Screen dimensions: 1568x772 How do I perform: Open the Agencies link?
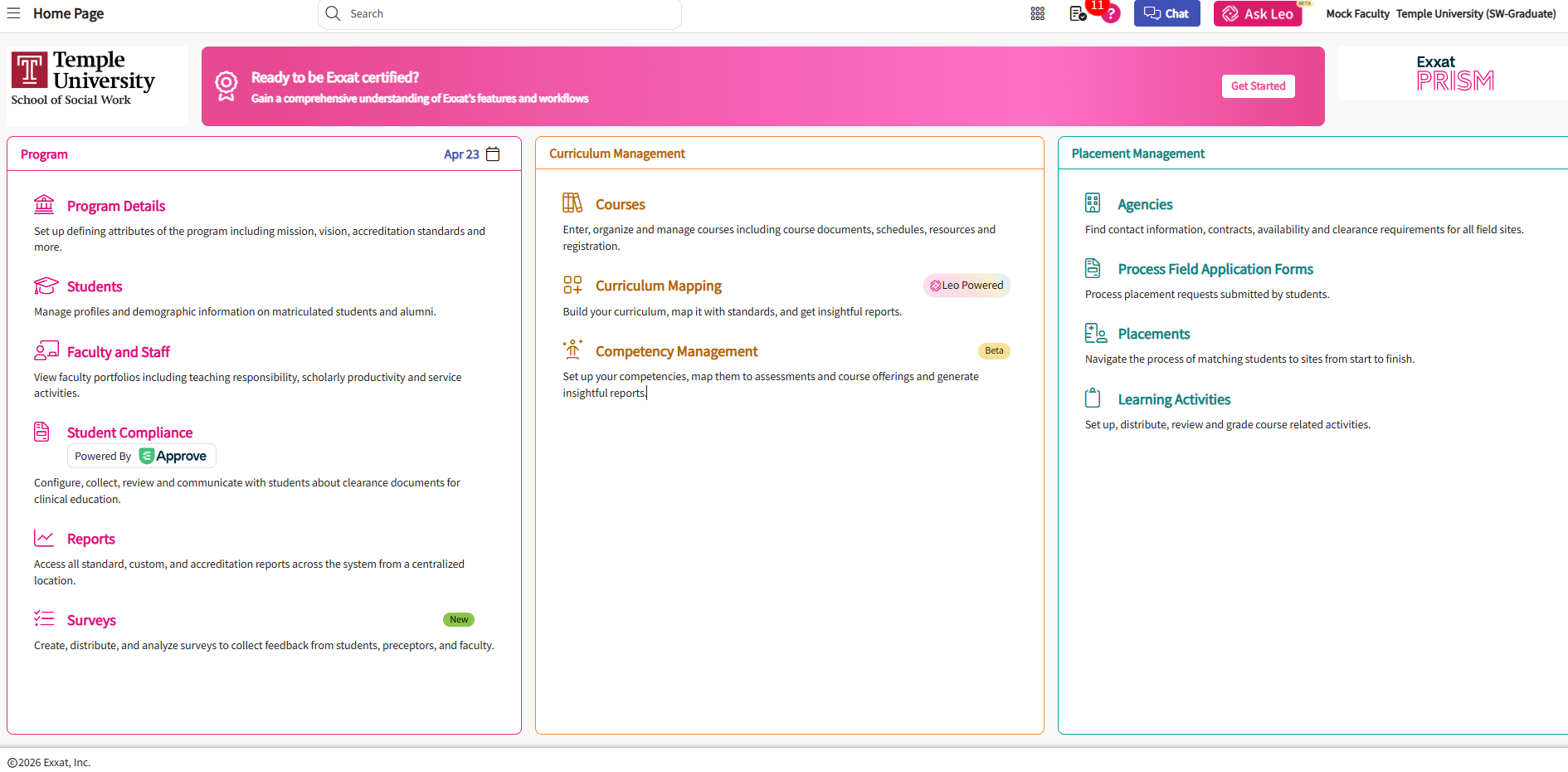tap(1145, 204)
